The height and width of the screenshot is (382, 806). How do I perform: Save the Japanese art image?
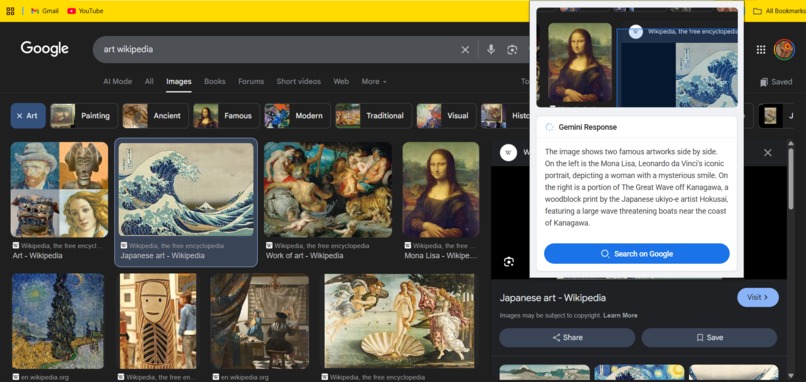click(x=709, y=338)
